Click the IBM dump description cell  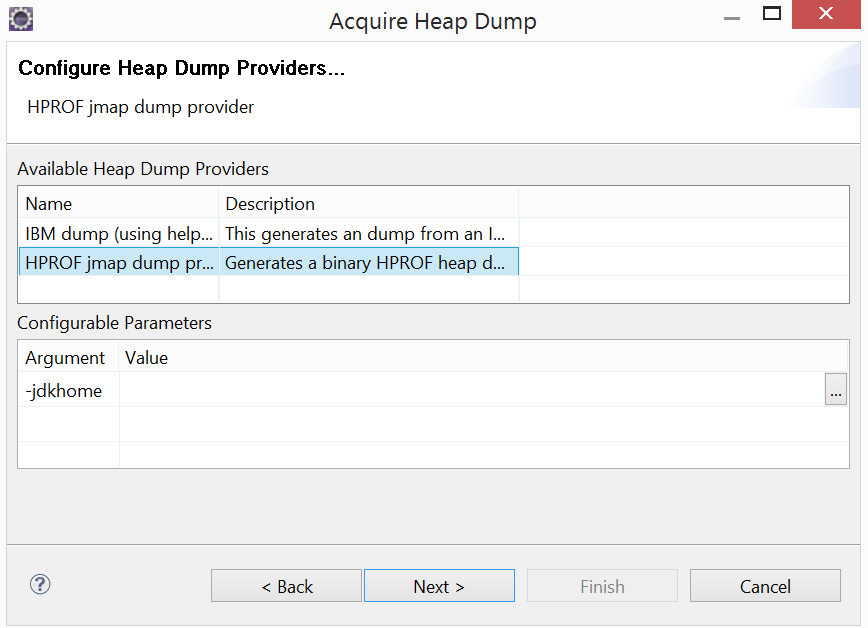pos(369,233)
